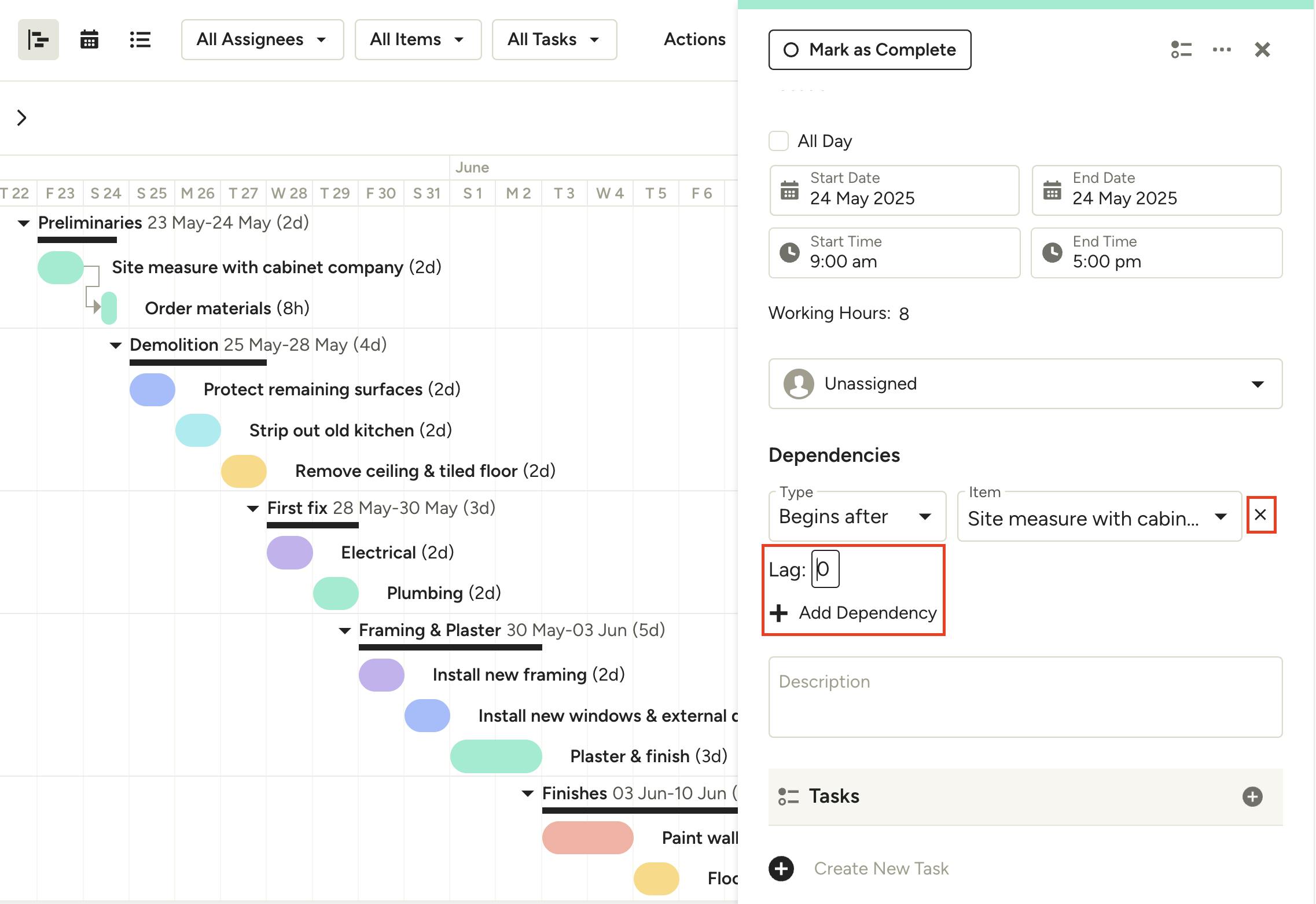
Task: Open the three-dots more options menu
Action: pos(1222,50)
